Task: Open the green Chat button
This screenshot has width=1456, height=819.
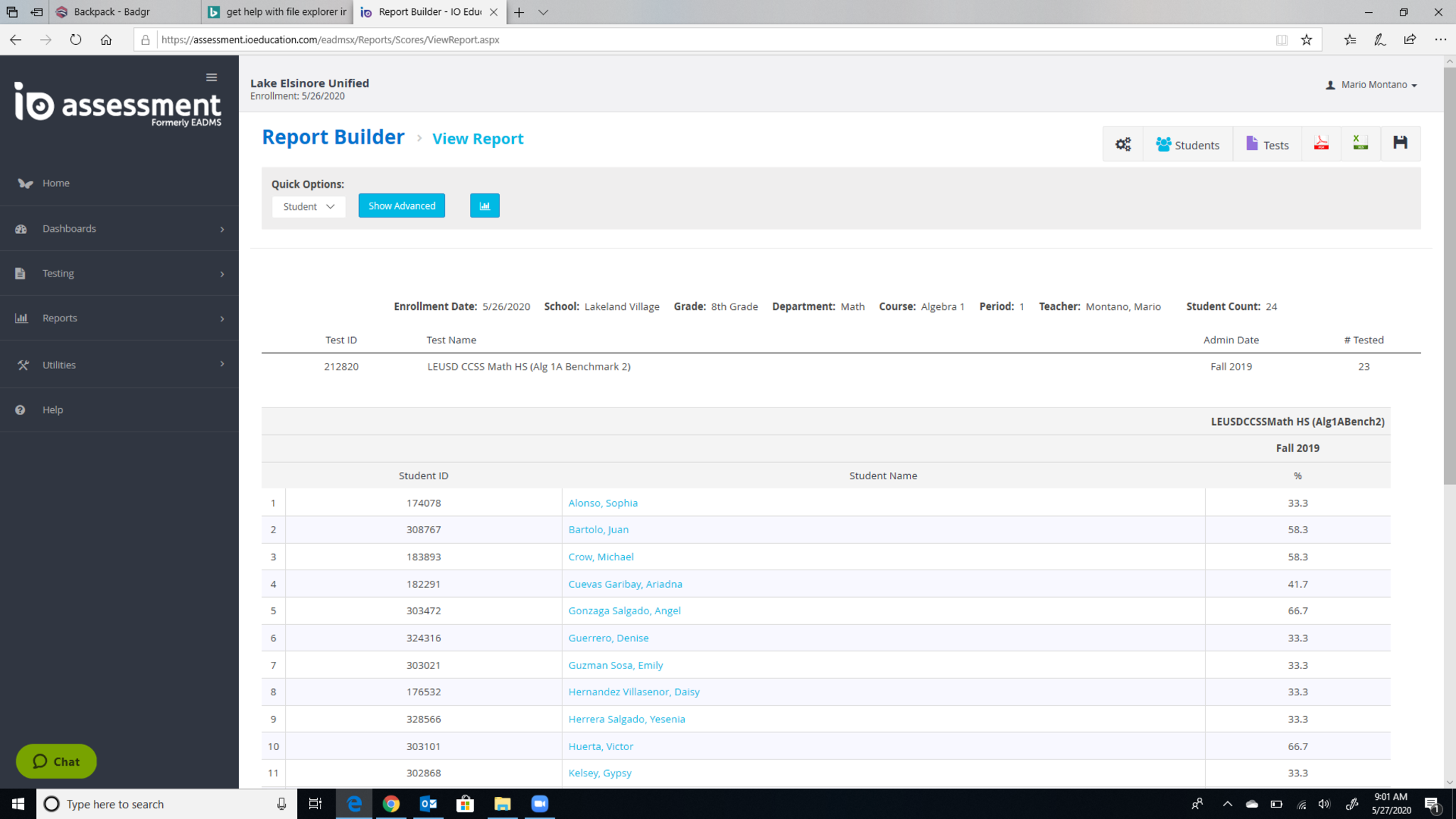Action: [56, 761]
